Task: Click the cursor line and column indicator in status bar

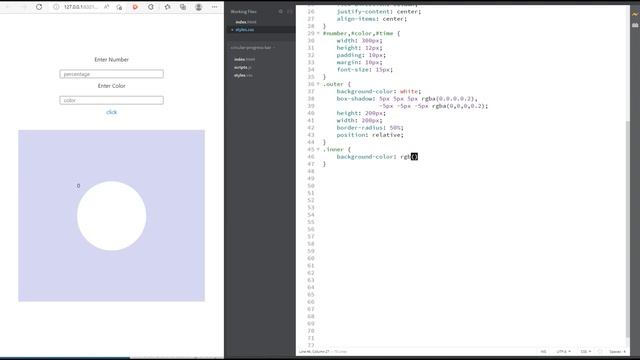Action: tap(314, 351)
